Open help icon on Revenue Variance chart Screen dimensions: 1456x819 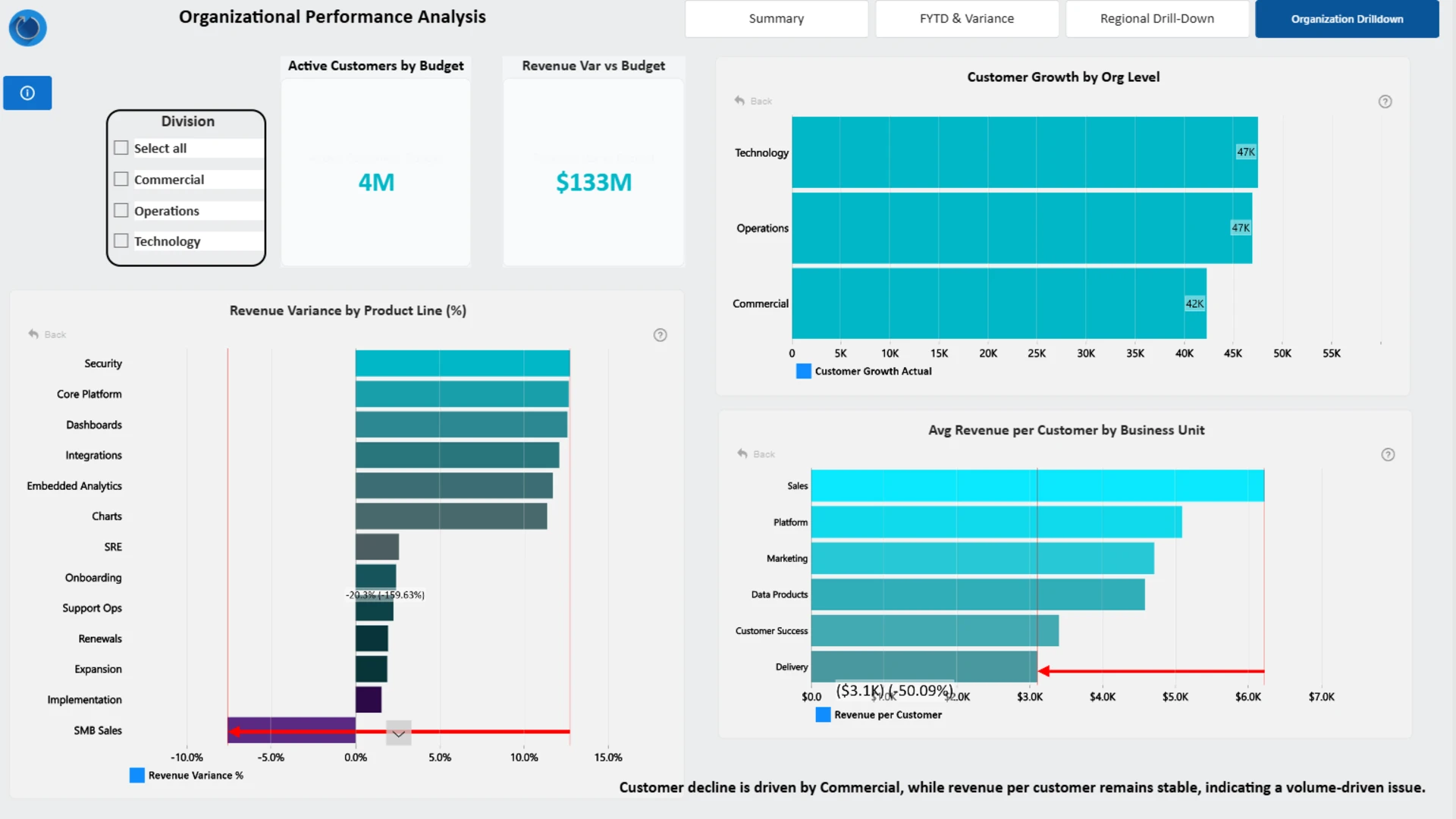(660, 335)
